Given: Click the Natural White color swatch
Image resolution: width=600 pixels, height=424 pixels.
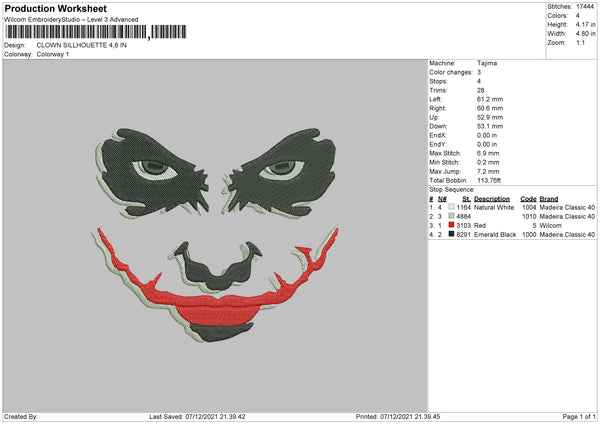Looking at the screenshot, I should click(x=451, y=207).
